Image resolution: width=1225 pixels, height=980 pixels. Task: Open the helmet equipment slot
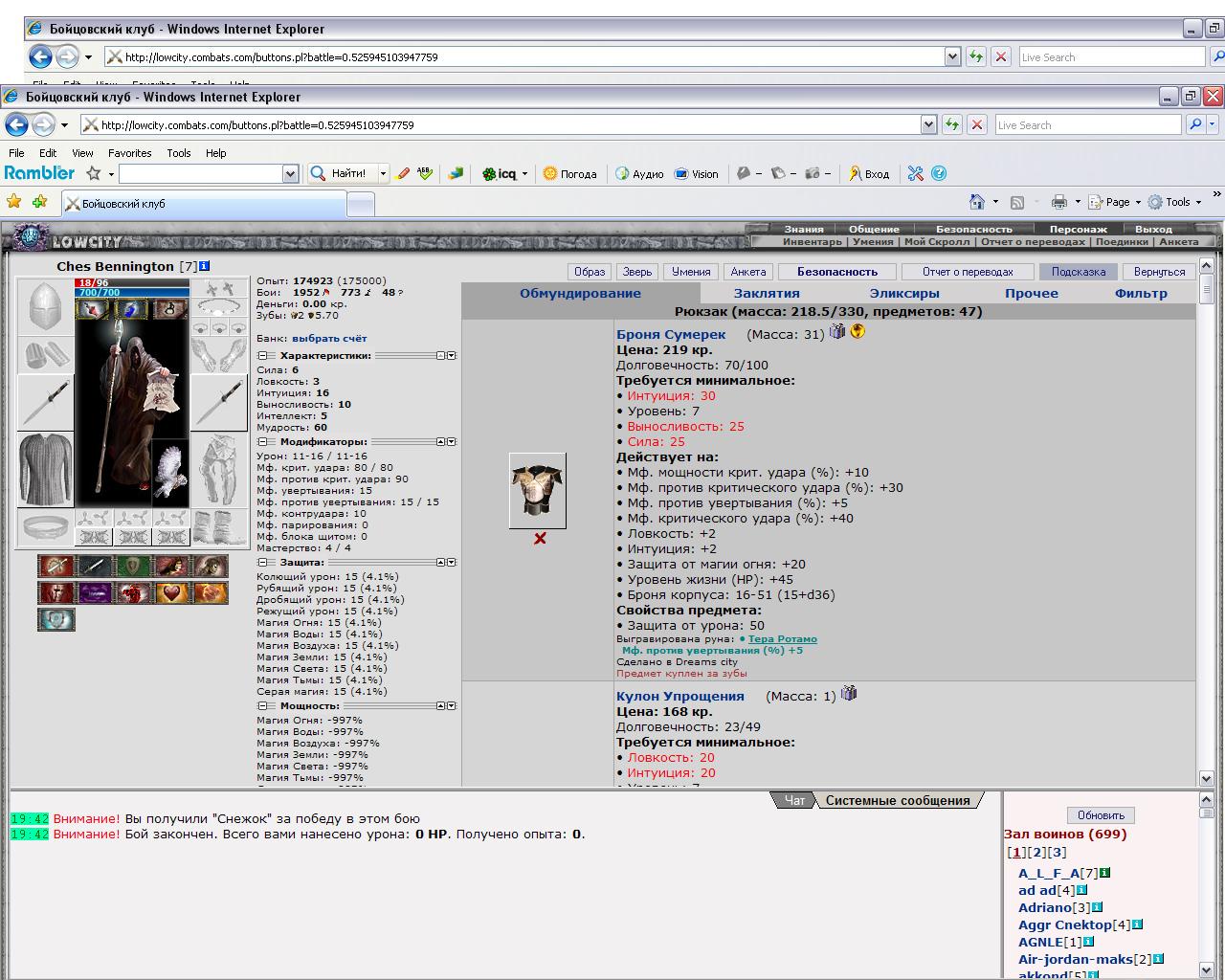click(45, 306)
